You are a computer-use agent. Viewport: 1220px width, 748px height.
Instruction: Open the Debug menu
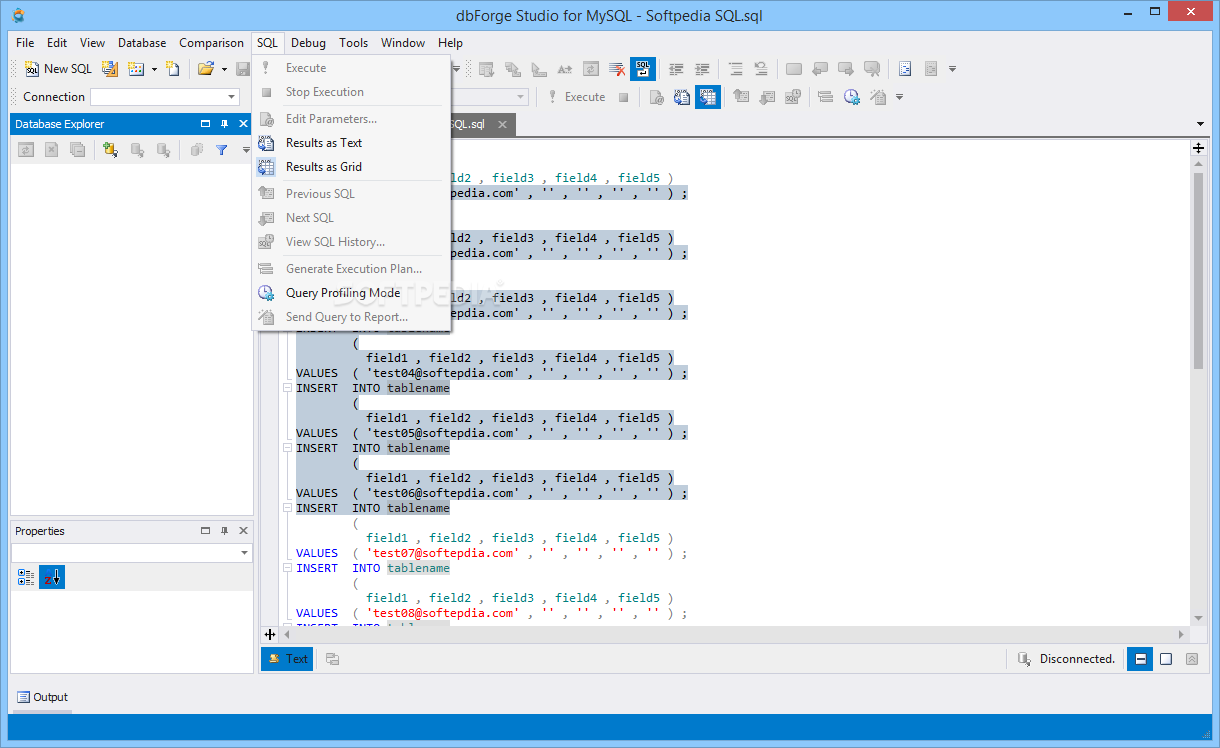(308, 43)
